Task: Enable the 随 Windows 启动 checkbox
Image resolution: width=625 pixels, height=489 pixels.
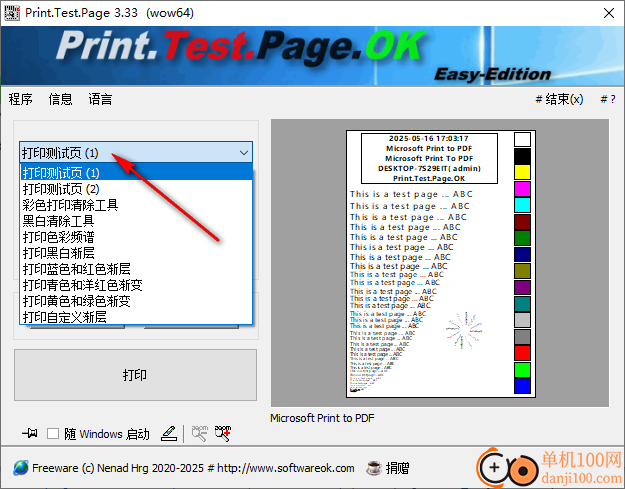Action: [x=53, y=434]
